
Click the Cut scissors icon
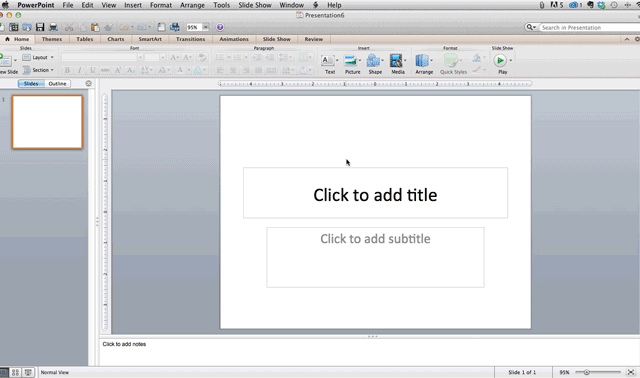click(69, 27)
